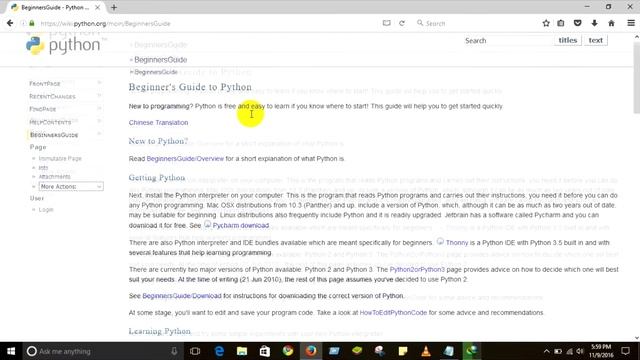Reload the page with the refresh icon
The image size is (640, 360).
click(x=402, y=23)
